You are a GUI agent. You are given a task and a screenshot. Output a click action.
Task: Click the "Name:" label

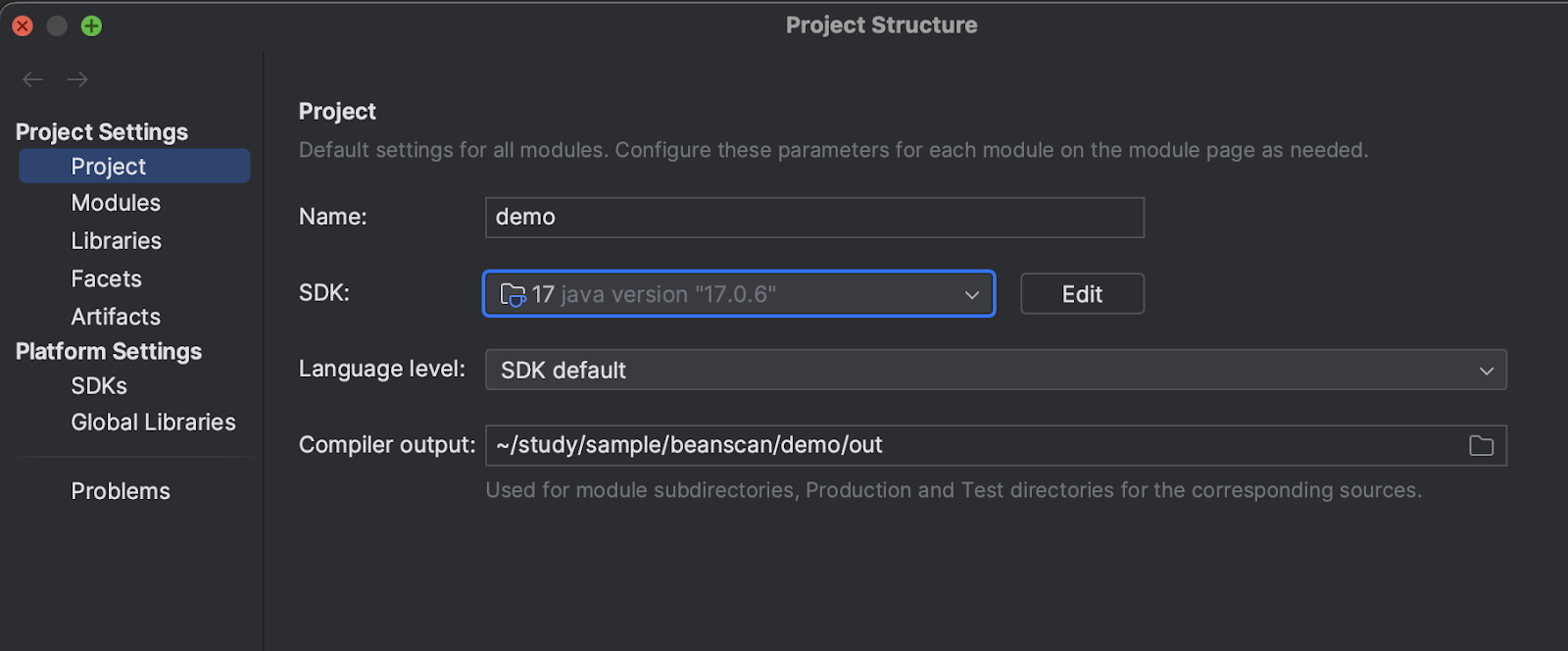pos(333,217)
